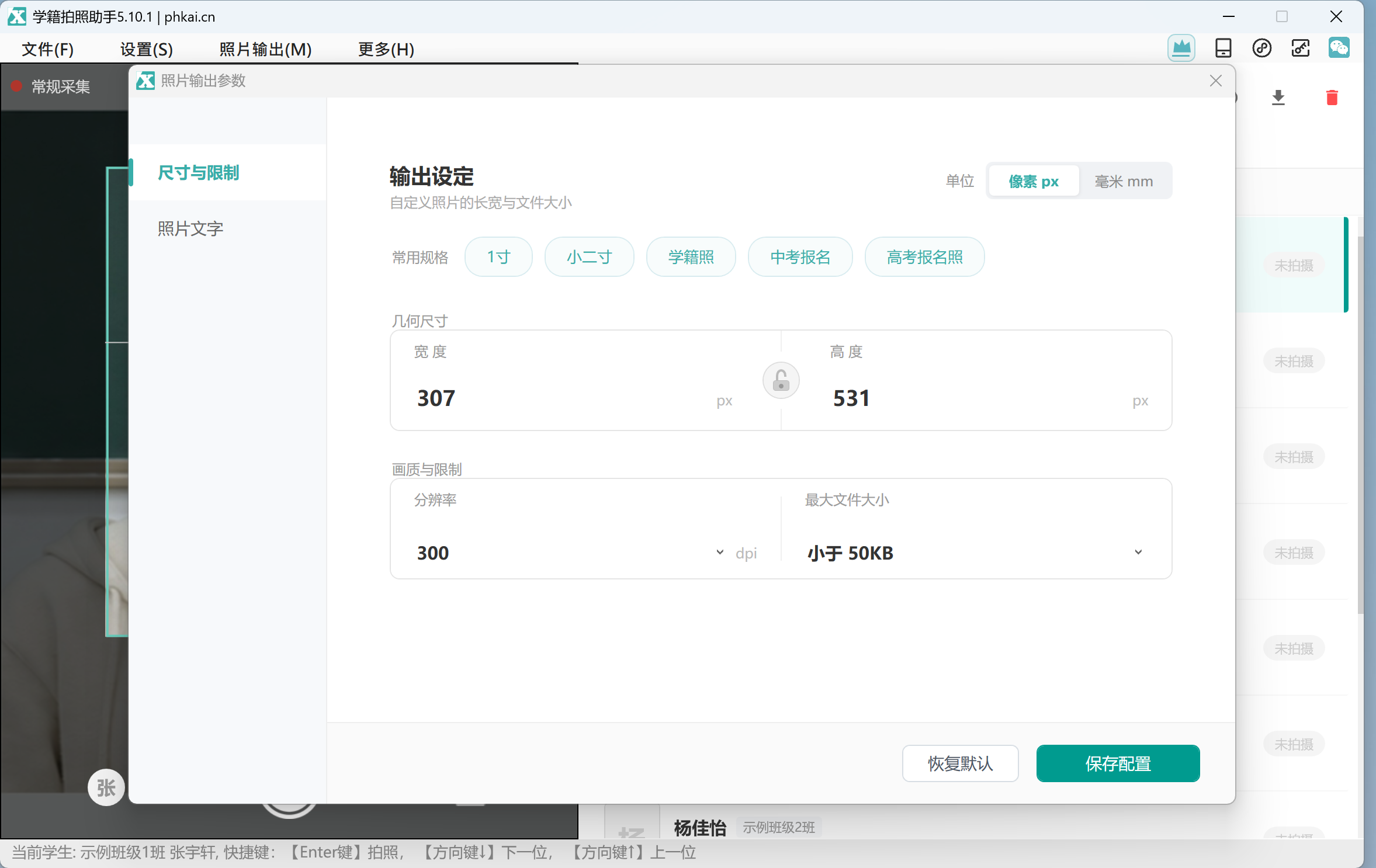Select the 尺寸与限制 sidebar tab
The image size is (1376, 868).
(227, 172)
